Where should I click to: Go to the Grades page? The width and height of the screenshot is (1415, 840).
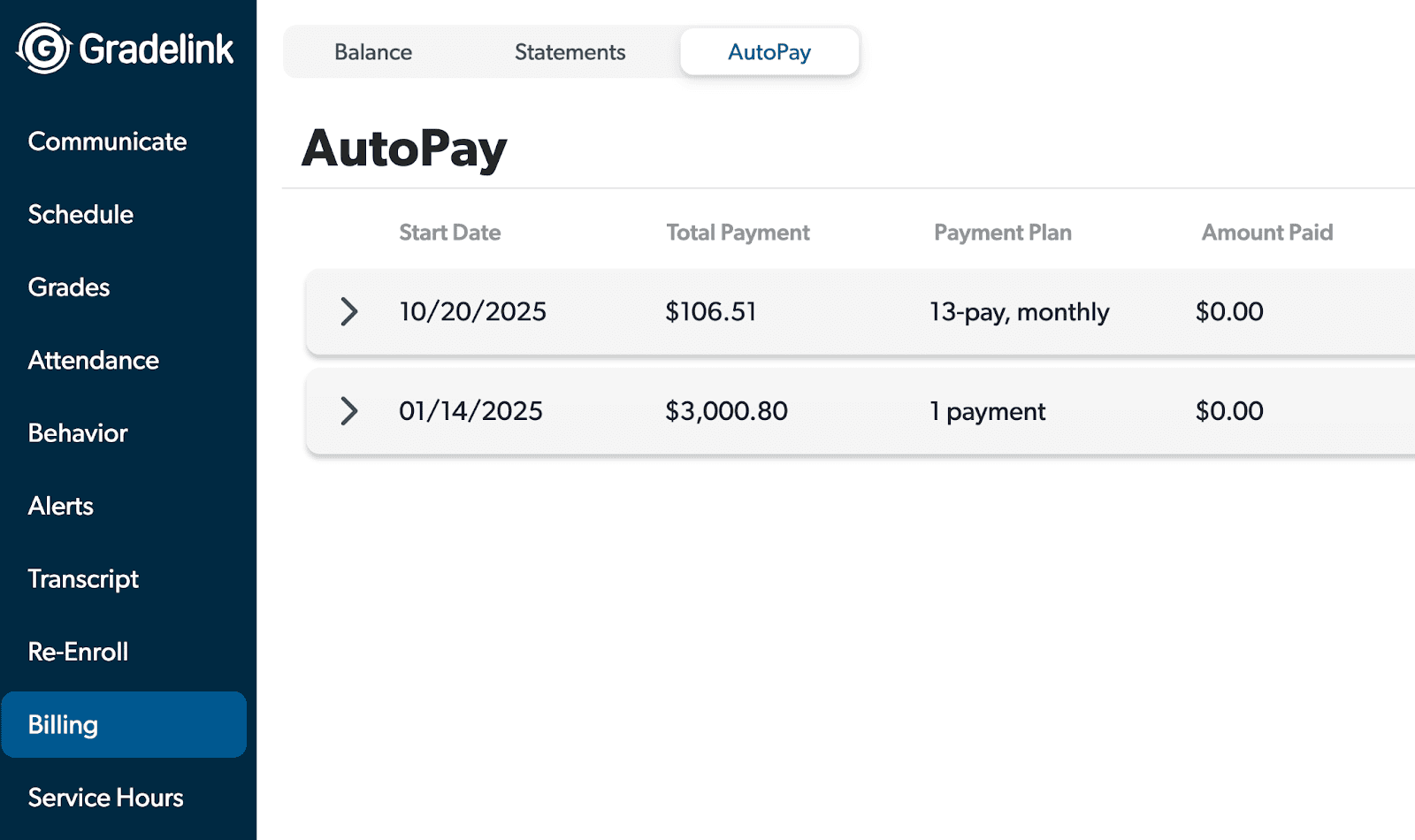(68, 286)
